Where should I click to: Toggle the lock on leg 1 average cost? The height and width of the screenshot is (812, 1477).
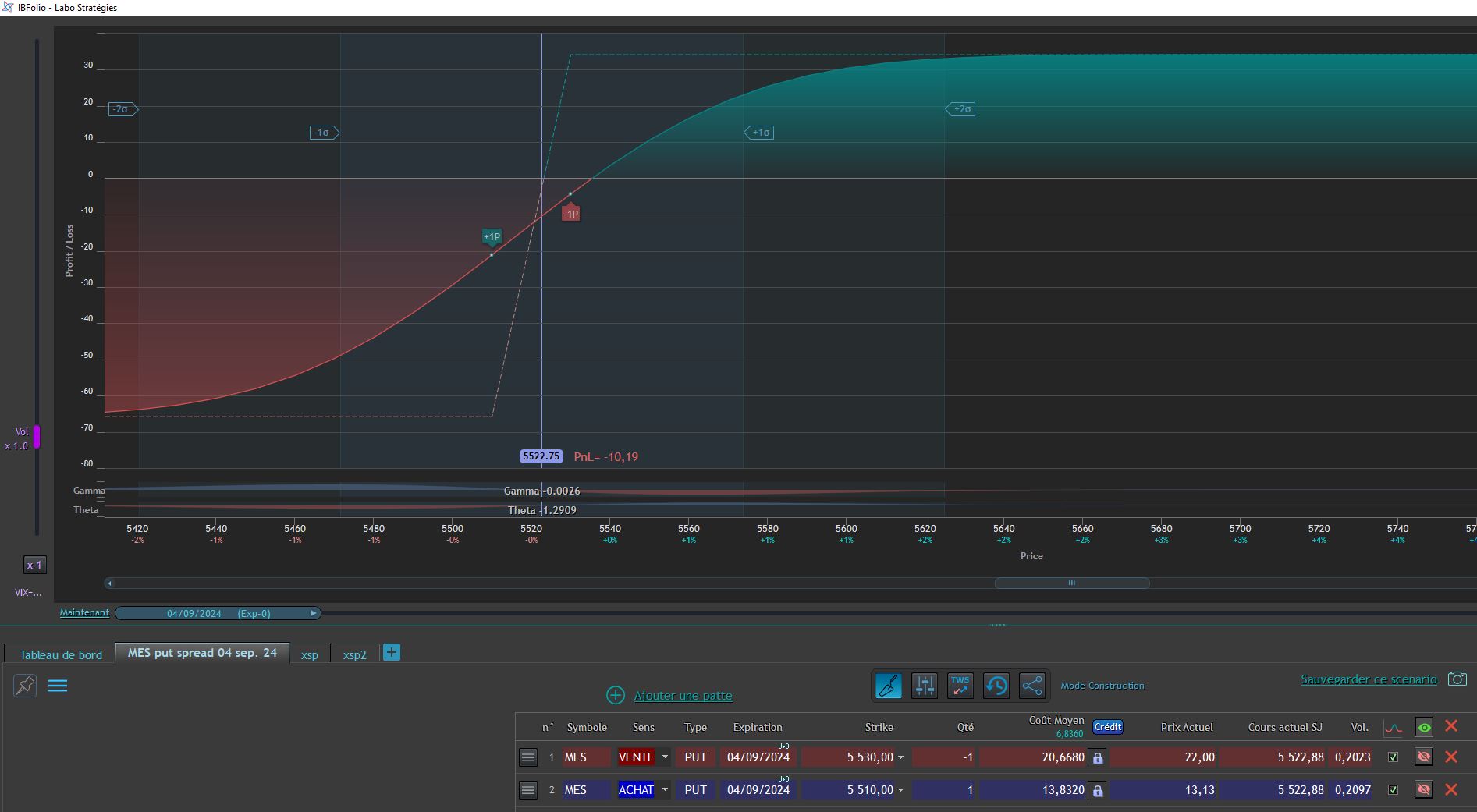pyautogui.click(x=1098, y=757)
